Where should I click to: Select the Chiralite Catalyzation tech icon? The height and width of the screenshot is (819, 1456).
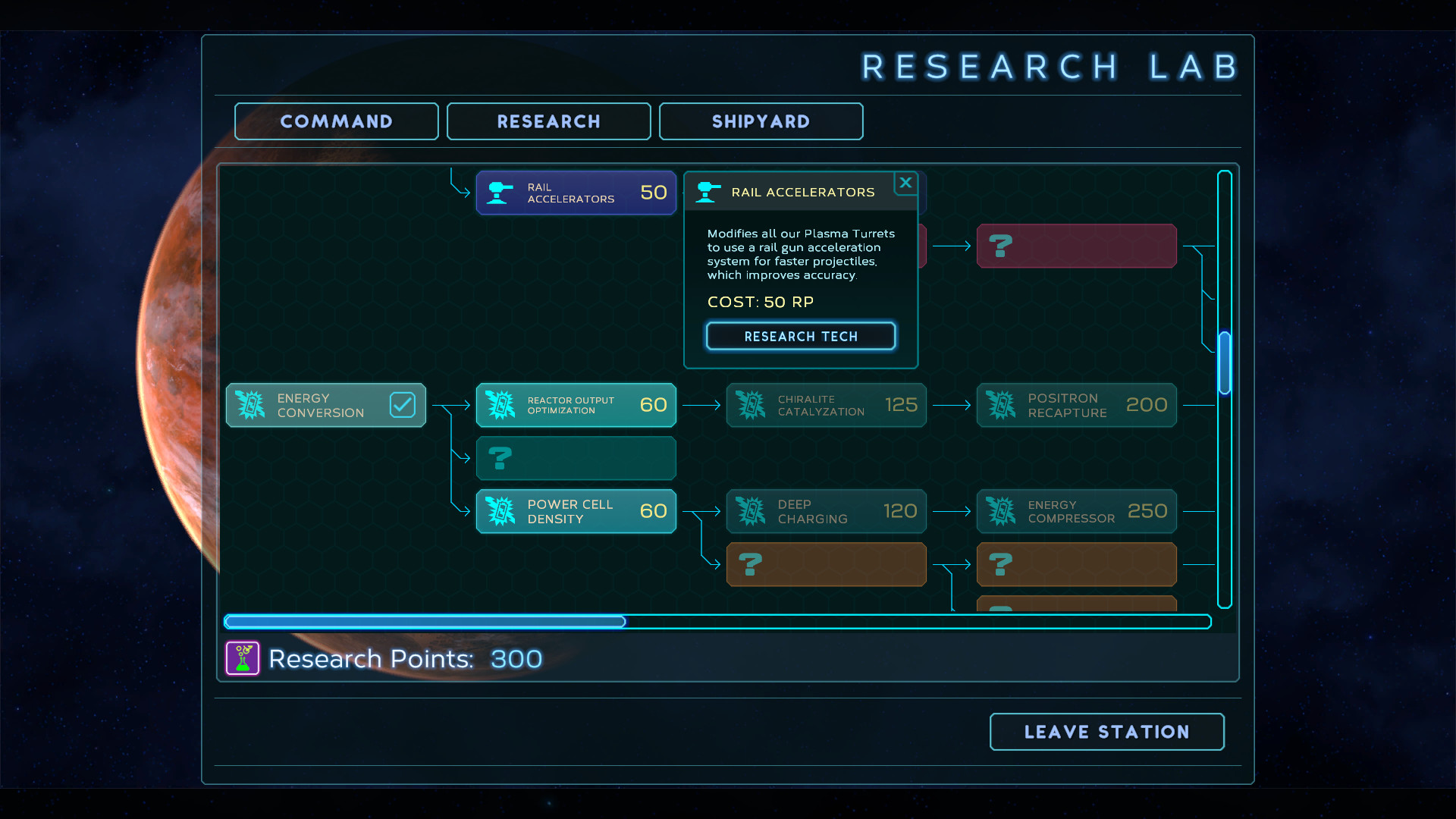point(752,404)
